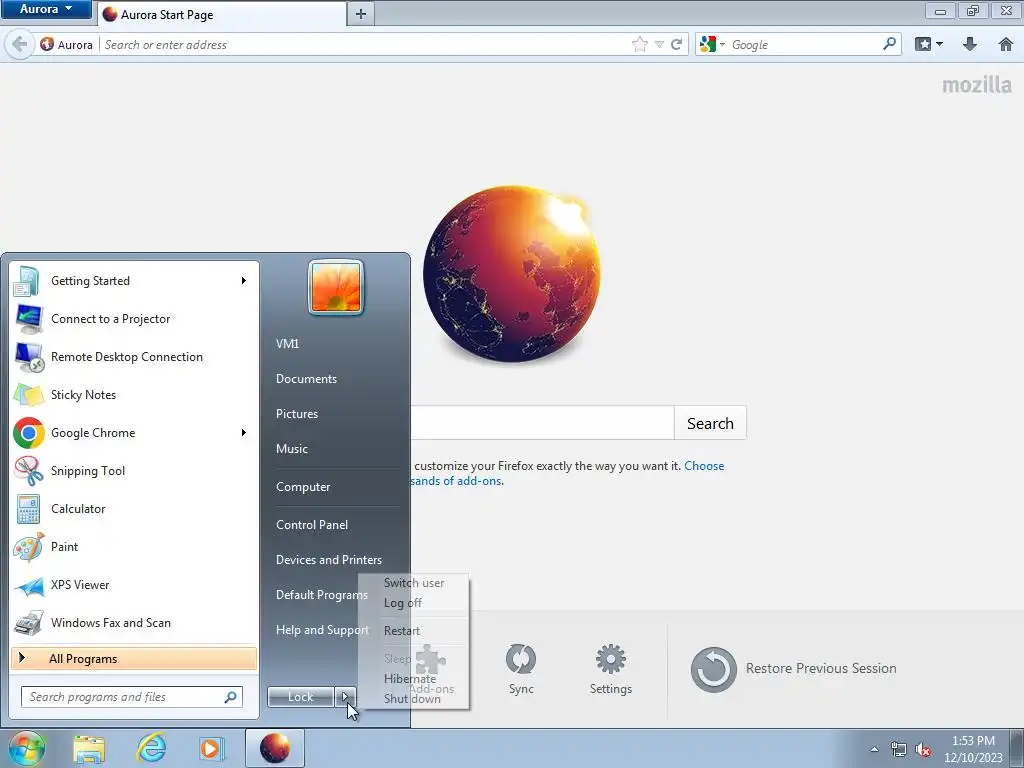The height and width of the screenshot is (768, 1024).
Task: Switch to Aurora Start Page tab
Action: coord(222,14)
